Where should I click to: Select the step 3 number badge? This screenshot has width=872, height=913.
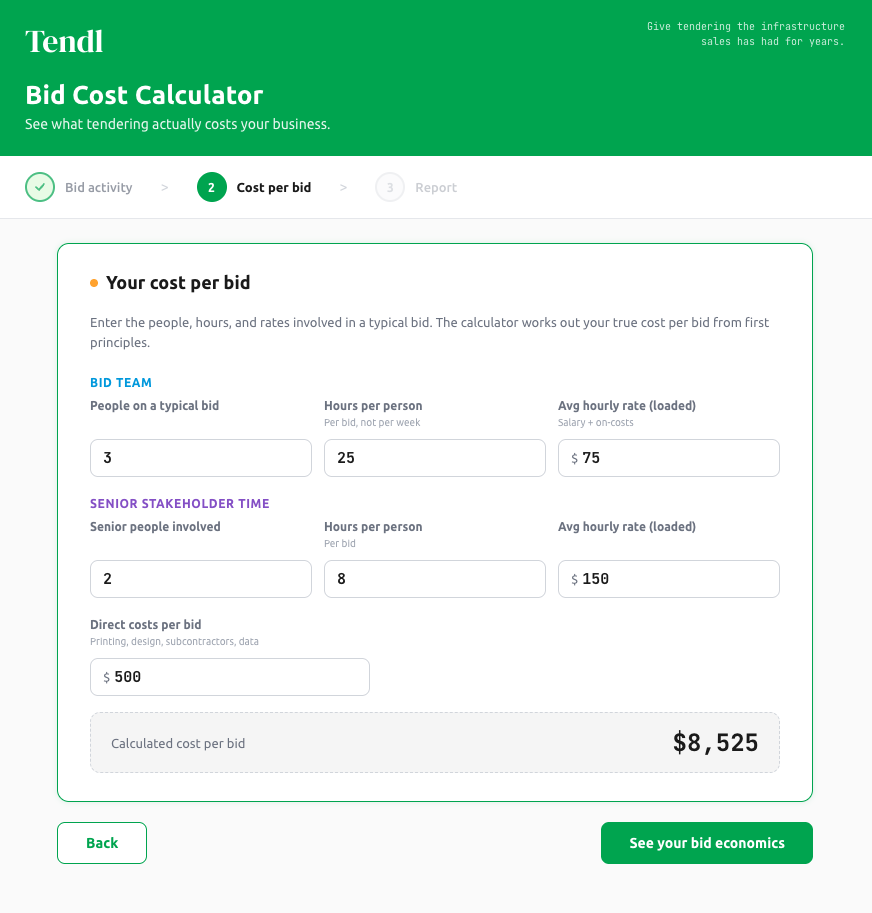[x=389, y=187]
